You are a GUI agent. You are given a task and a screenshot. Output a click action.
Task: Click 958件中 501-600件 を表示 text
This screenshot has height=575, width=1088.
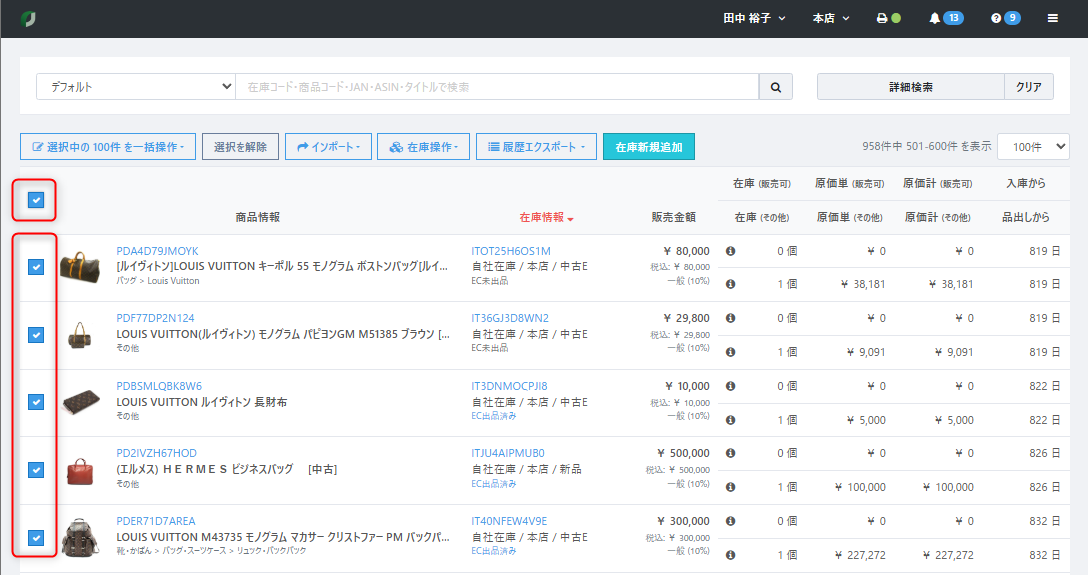click(926, 146)
